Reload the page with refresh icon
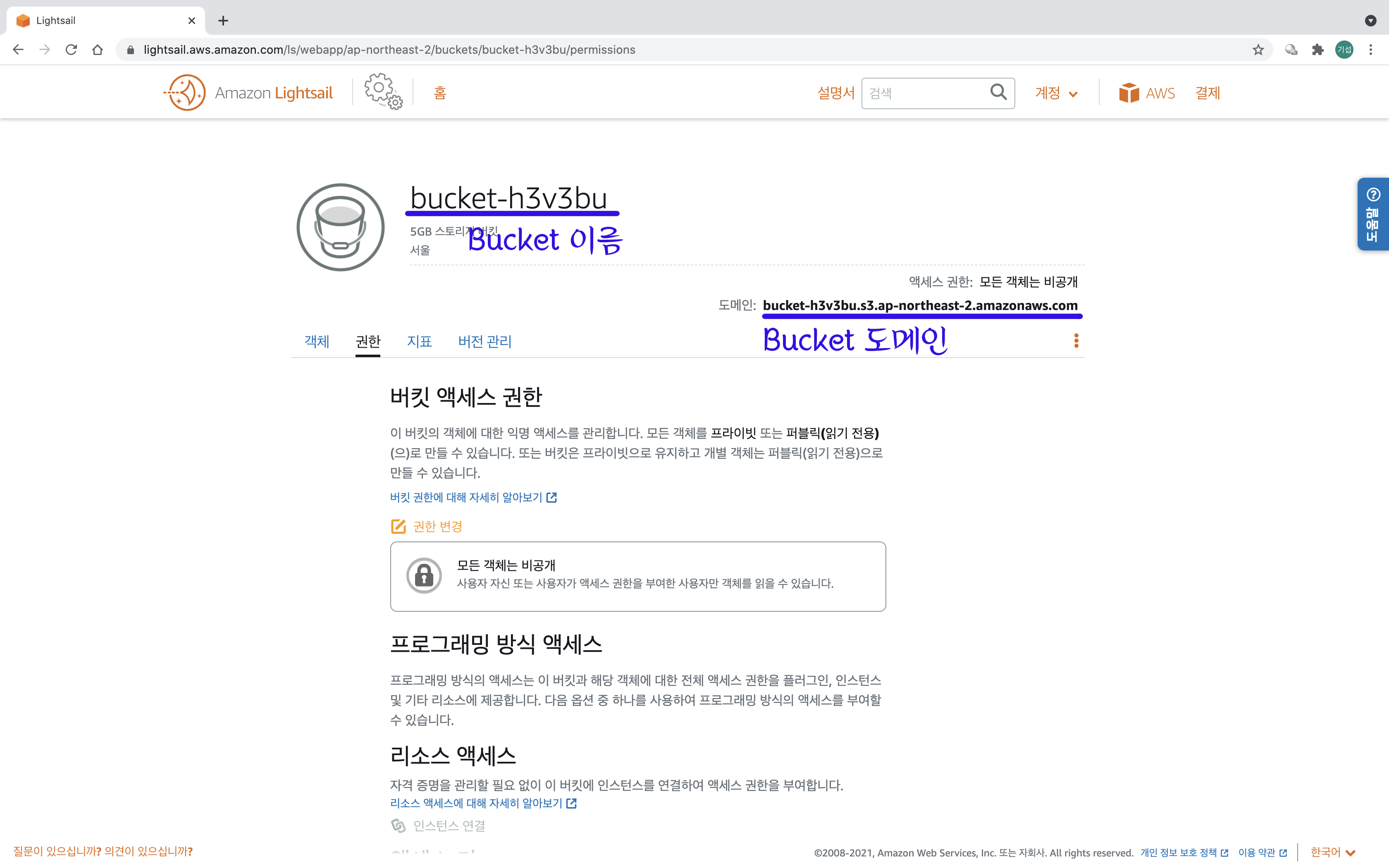Viewport: 1389px width, 868px height. (x=71, y=50)
